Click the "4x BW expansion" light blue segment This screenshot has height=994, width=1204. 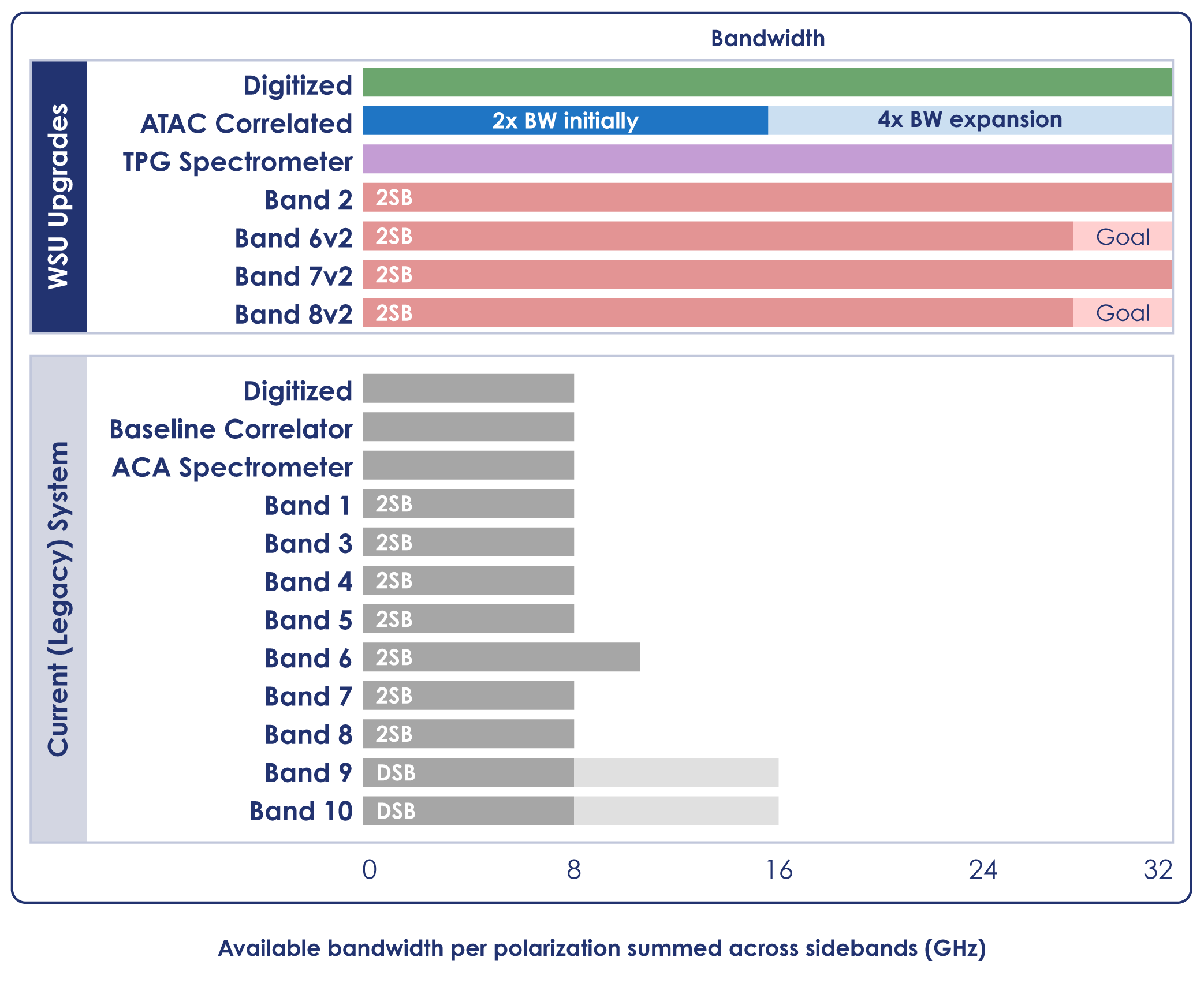click(x=970, y=120)
